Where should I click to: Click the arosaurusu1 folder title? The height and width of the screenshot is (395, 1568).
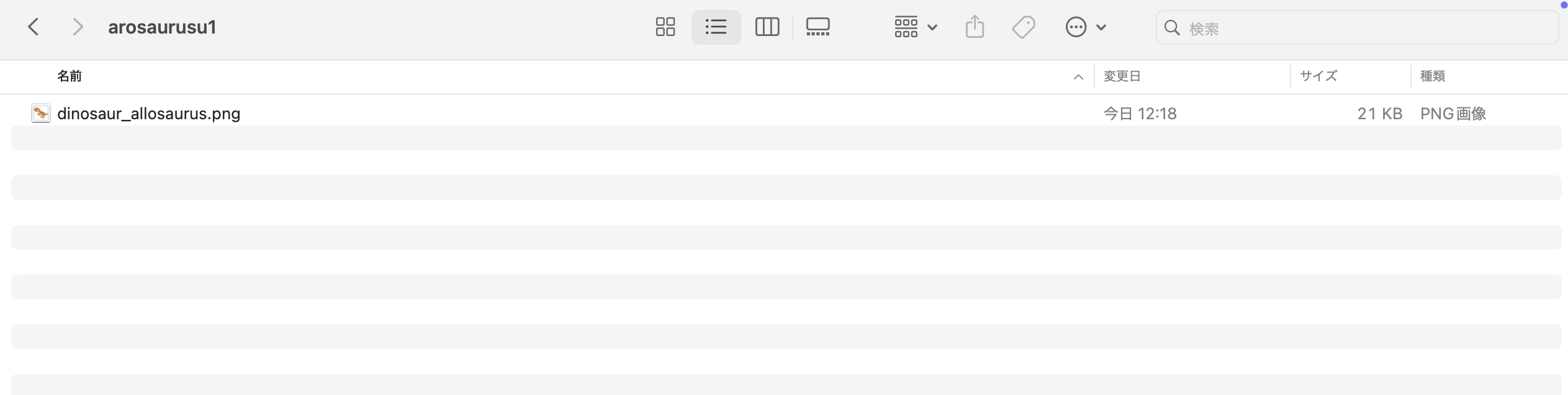pyautogui.click(x=162, y=27)
